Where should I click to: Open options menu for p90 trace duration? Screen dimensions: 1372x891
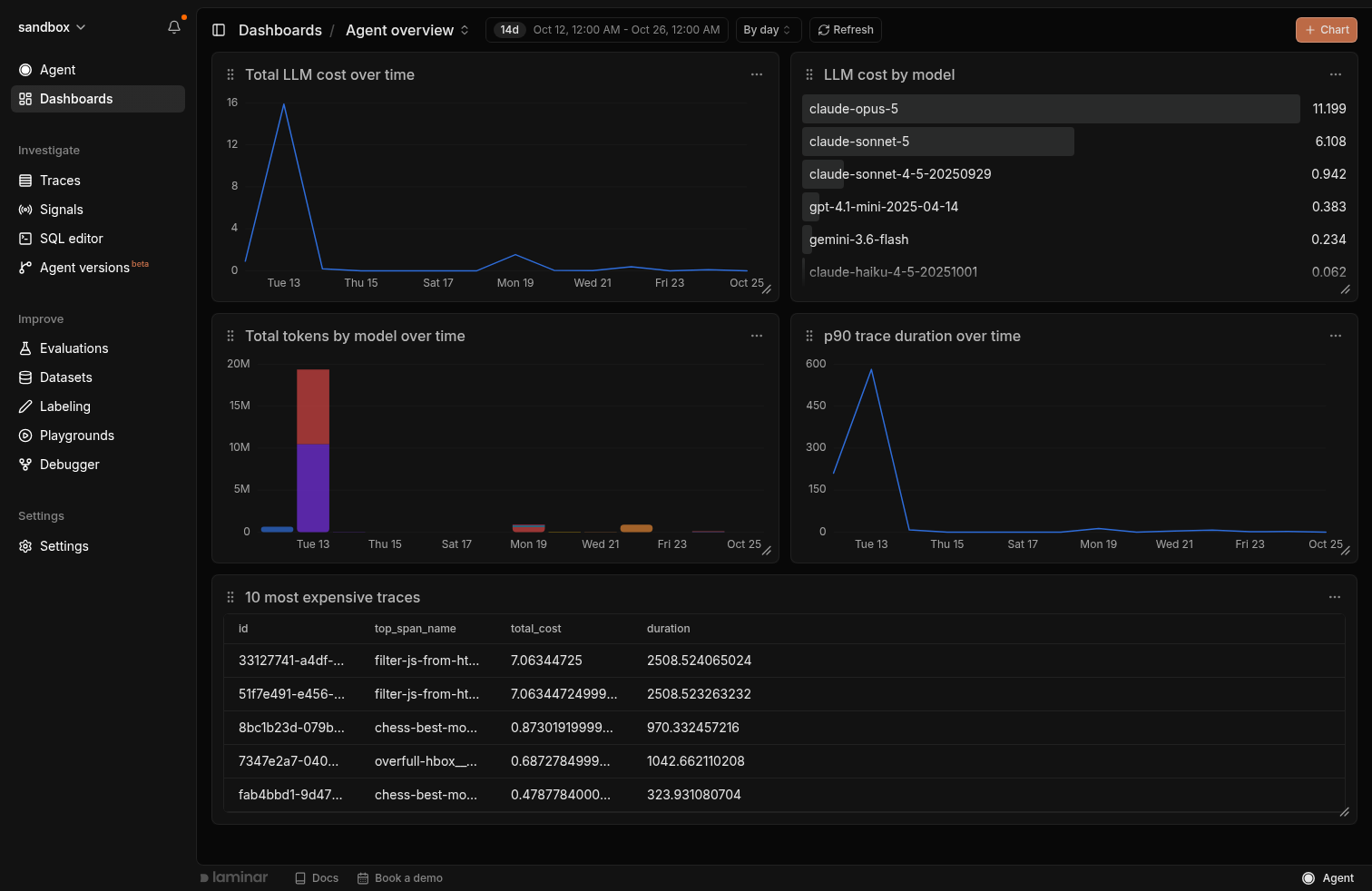pyautogui.click(x=1336, y=336)
